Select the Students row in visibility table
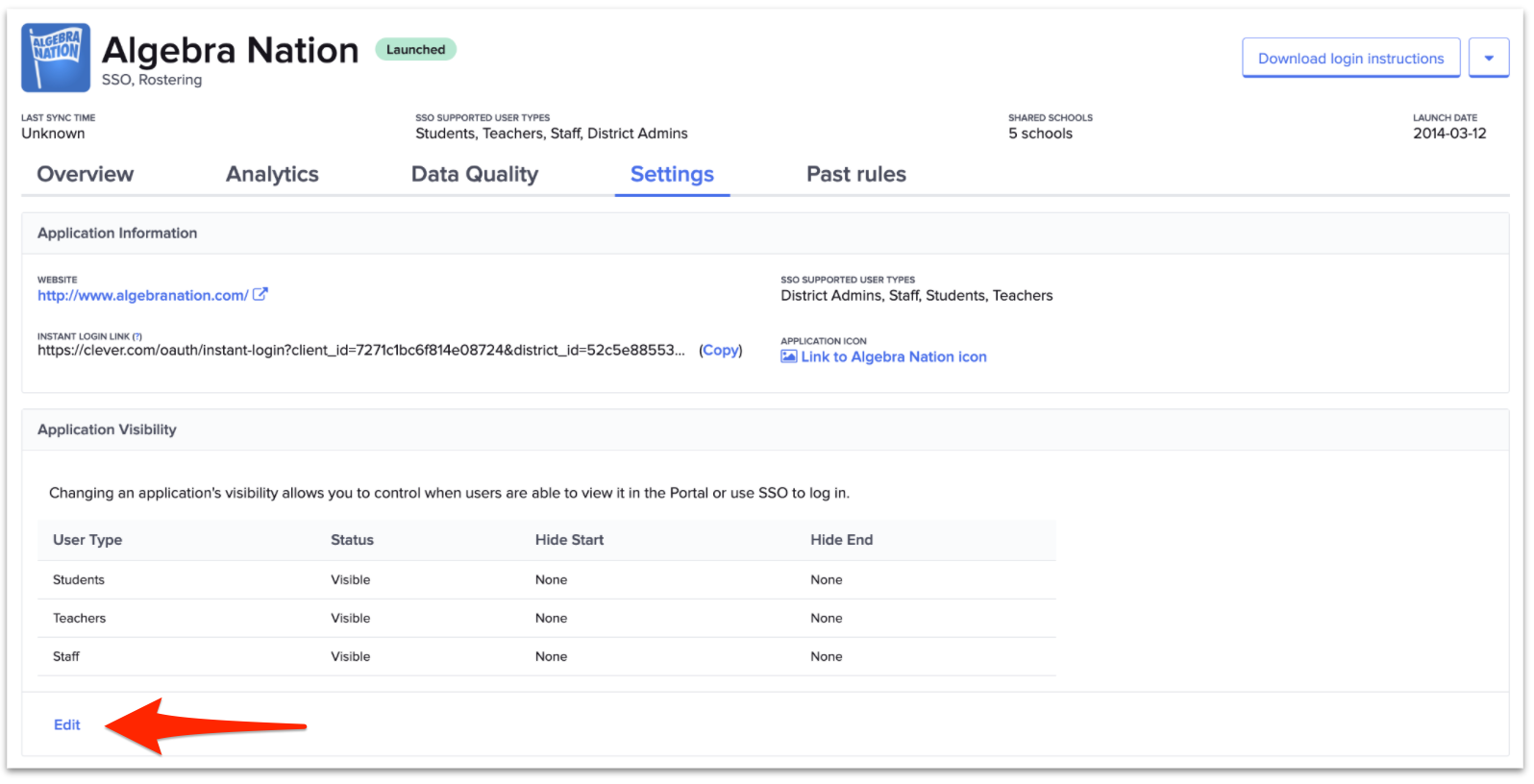The width and height of the screenshot is (1534, 784). coord(79,580)
